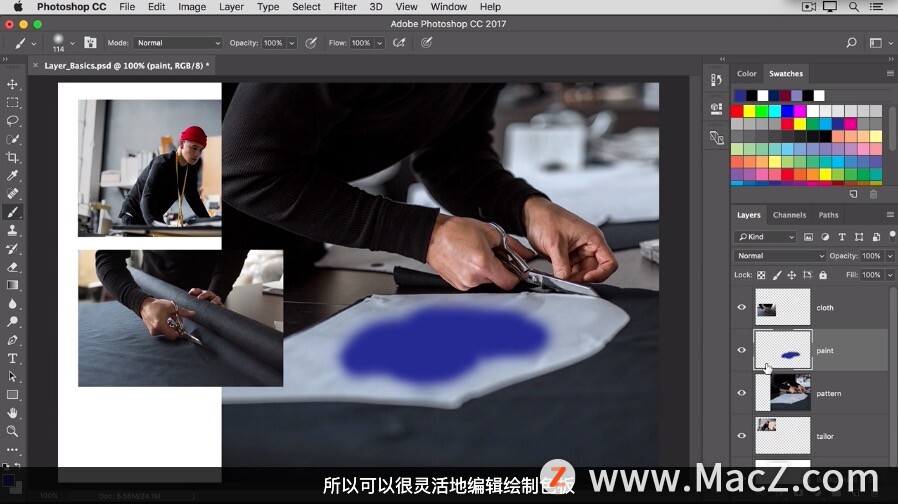Select the Eraser tool
The image size is (898, 504).
pos(12,267)
